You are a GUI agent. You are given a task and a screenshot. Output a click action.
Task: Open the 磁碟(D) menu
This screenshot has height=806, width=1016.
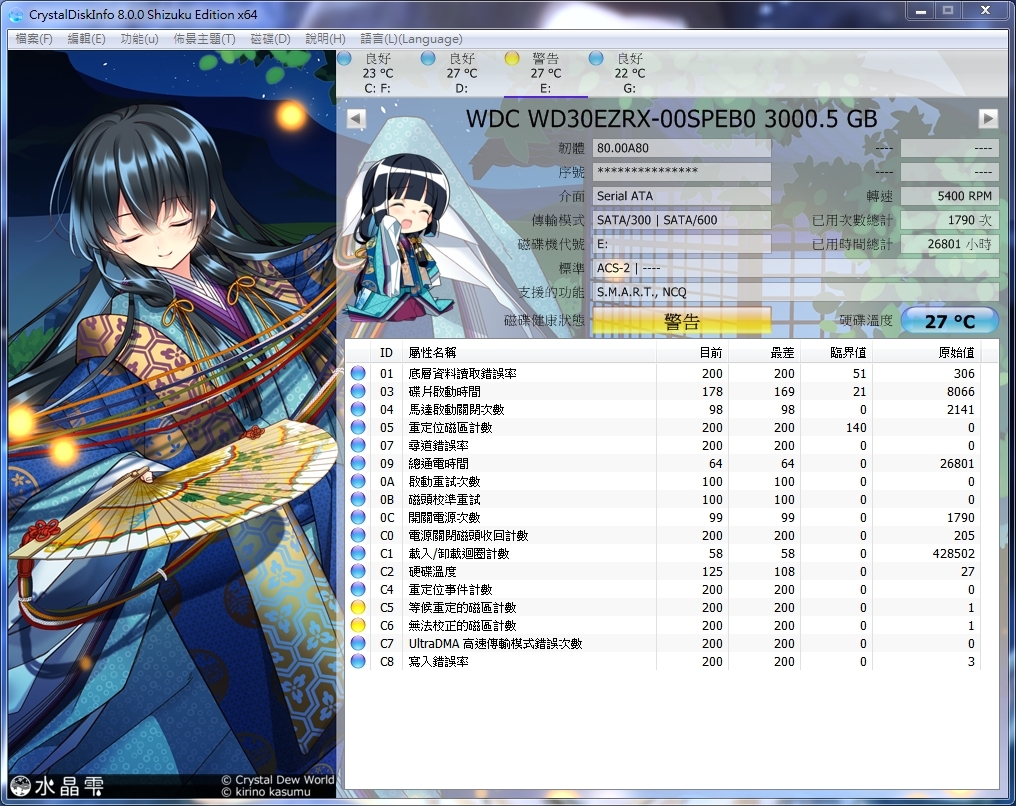click(x=270, y=39)
